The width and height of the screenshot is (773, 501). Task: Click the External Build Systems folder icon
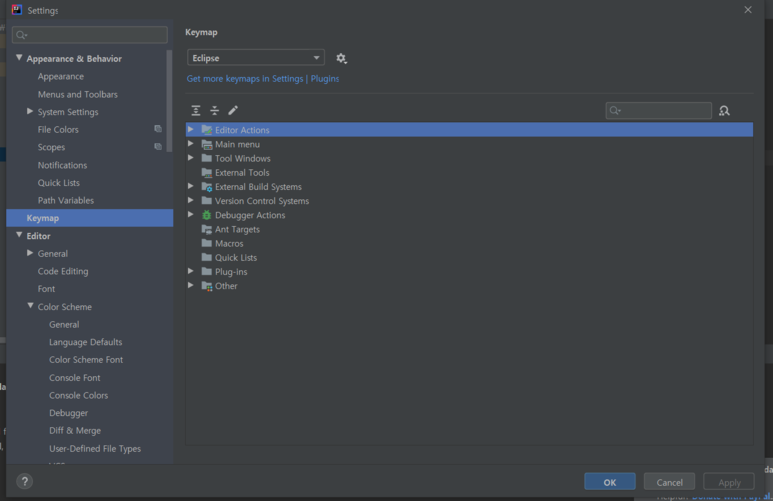207,187
